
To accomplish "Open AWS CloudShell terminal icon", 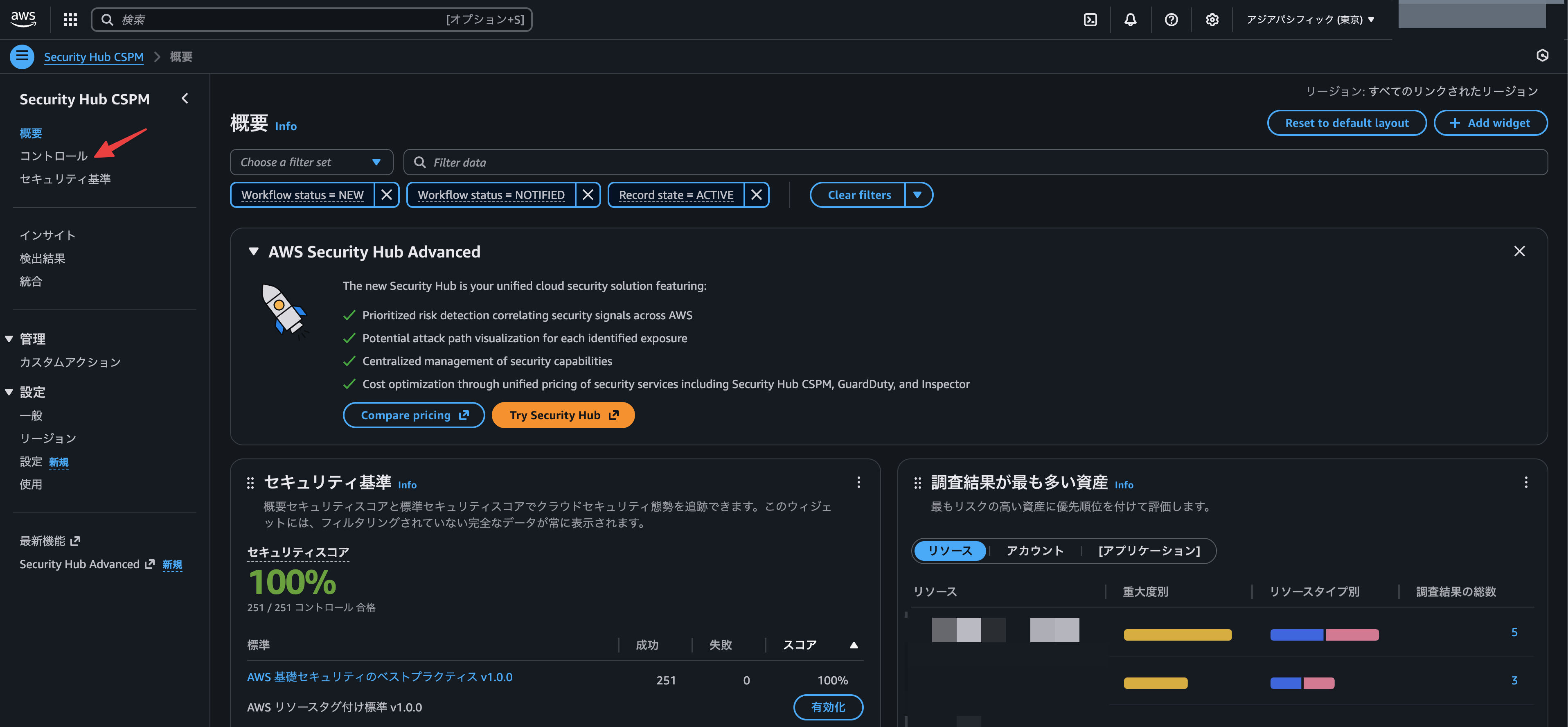I will tap(1090, 20).
